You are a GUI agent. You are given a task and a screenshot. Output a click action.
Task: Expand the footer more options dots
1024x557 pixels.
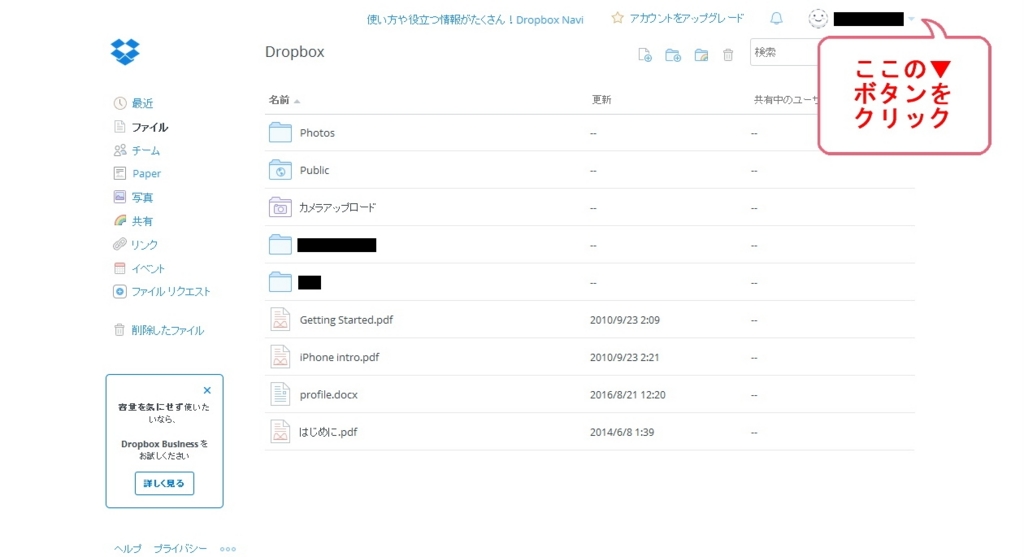[228, 549]
